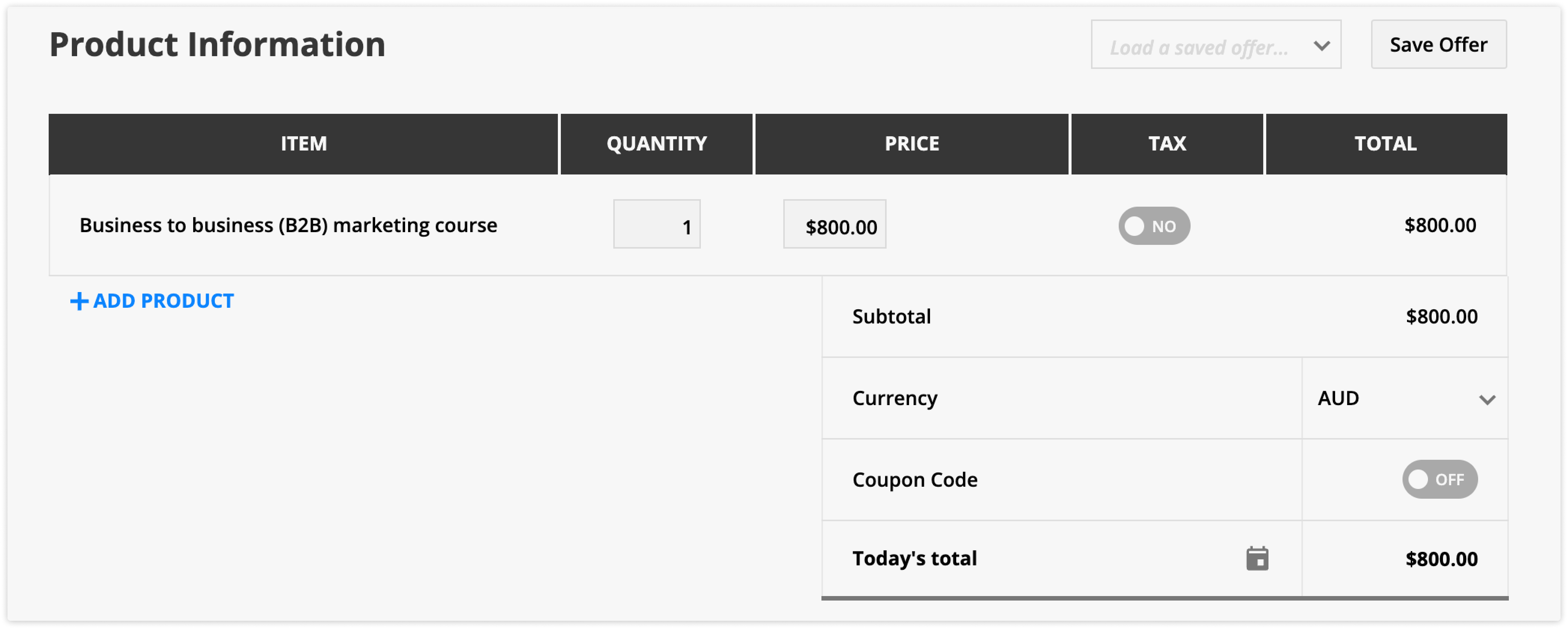Screen dimensions: 1568x629
Task: Click the chevron arrow in Load a saved offer
Action: (x=1322, y=46)
